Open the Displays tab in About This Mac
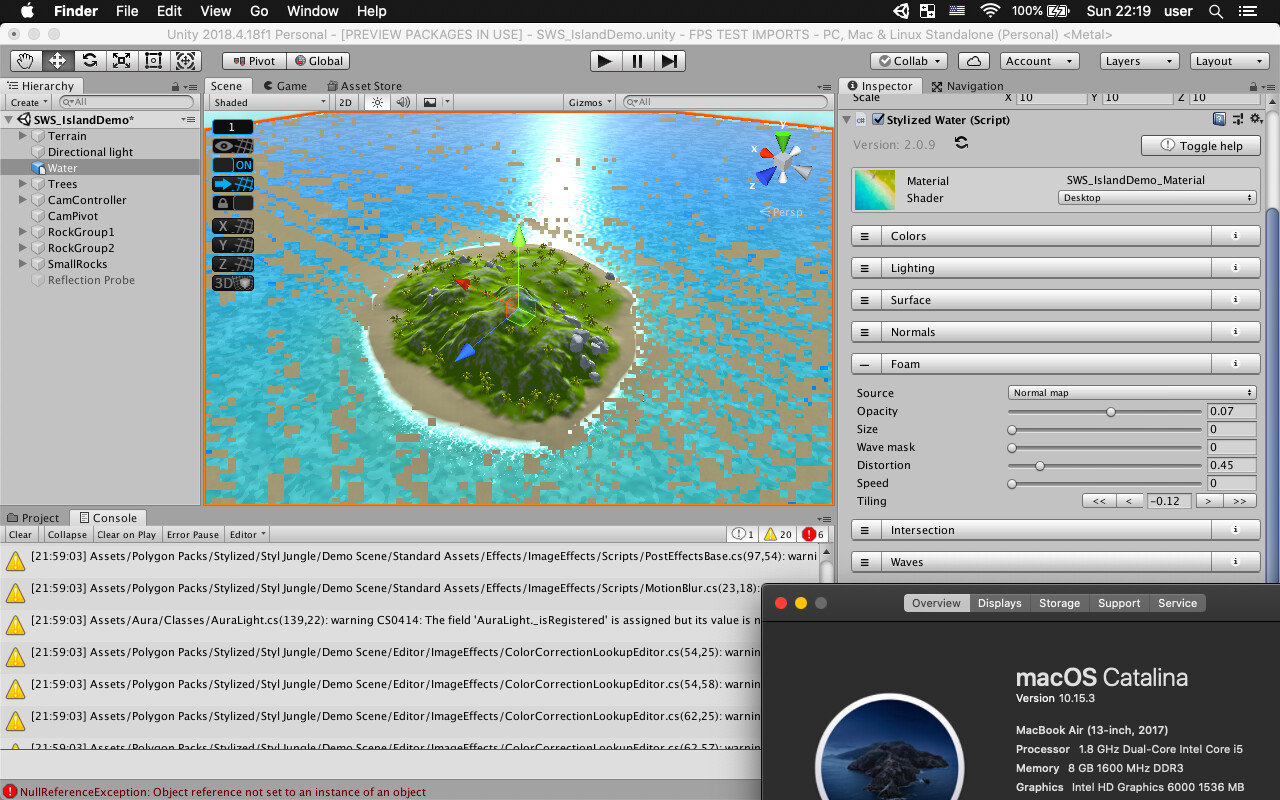Image resolution: width=1280 pixels, height=800 pixels. [999, 603]
